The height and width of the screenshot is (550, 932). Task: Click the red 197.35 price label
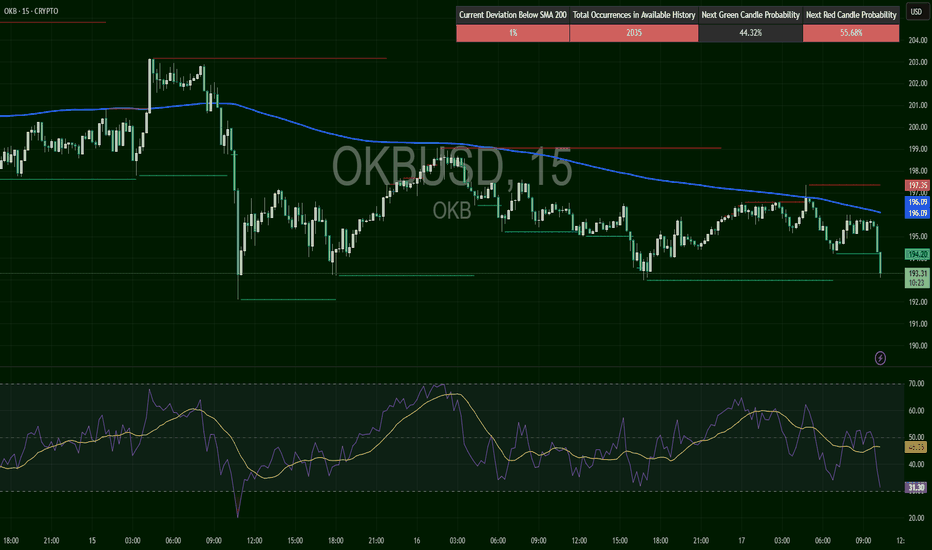[x=917, y=186]
